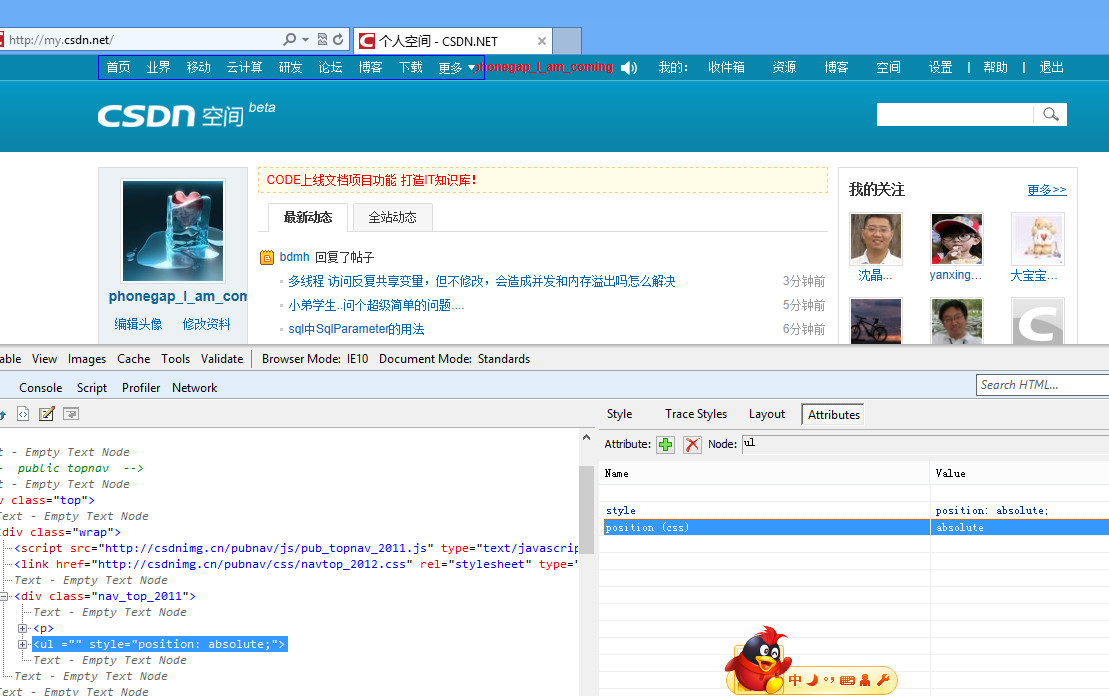Open the 业界 nav link
This screenshot has height=696, width=1109.
(x=158, y=67)
